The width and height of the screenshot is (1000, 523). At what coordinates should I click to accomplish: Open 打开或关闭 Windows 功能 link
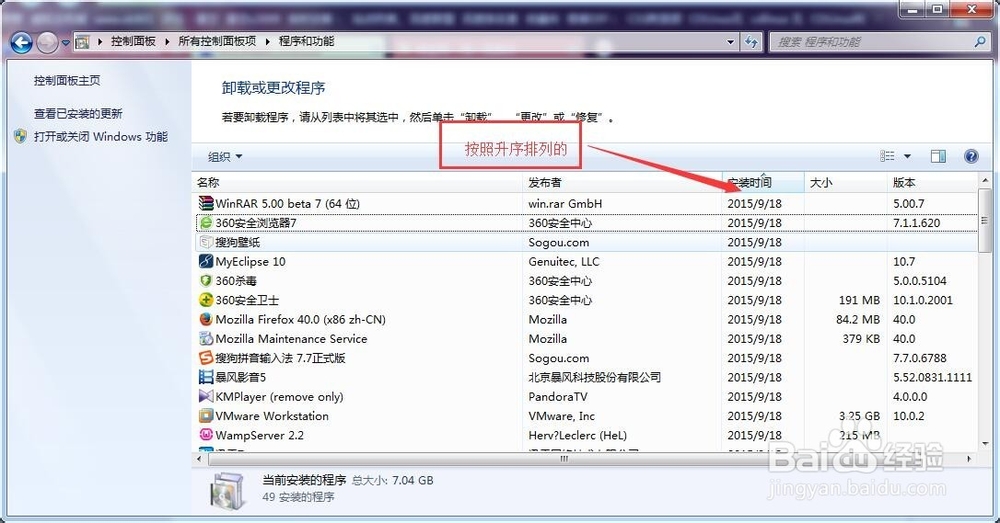click(101, 136)
